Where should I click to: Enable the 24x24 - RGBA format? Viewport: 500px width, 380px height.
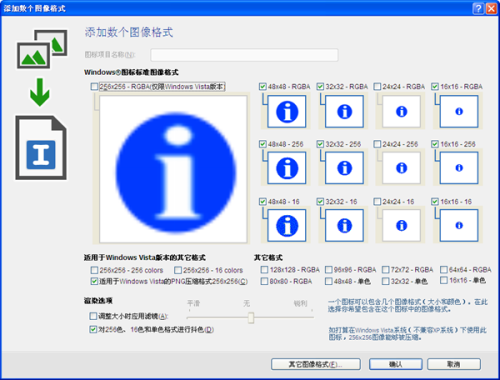[377, 87]
